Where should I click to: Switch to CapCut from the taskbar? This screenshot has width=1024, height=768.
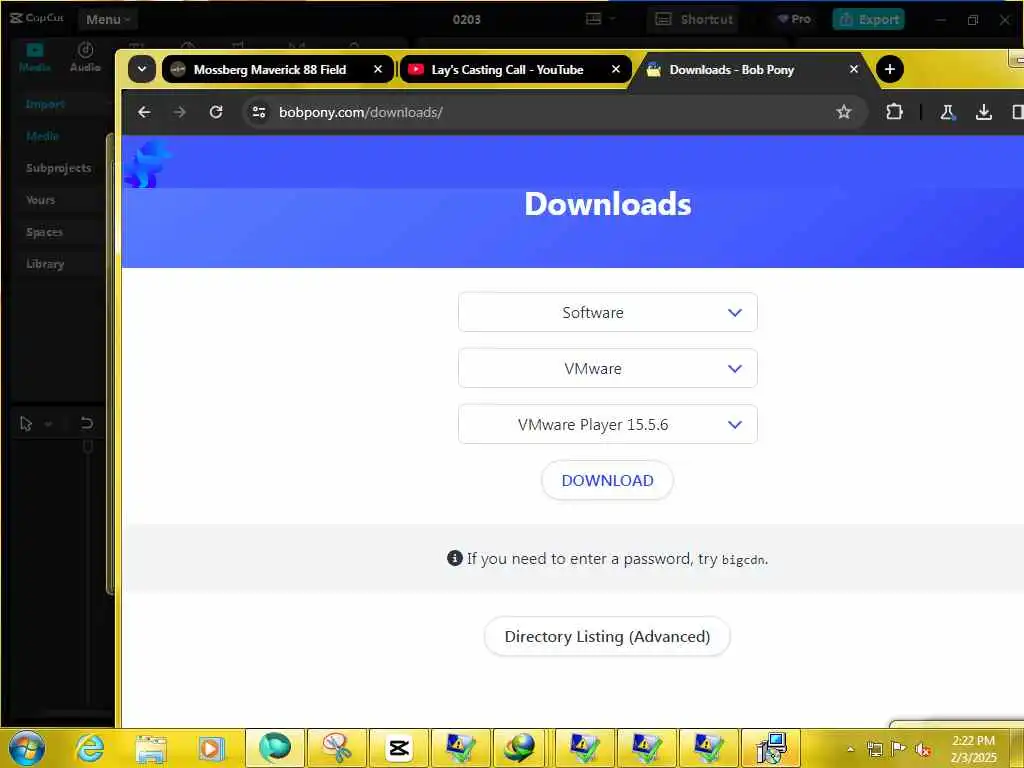click(398, 748)
